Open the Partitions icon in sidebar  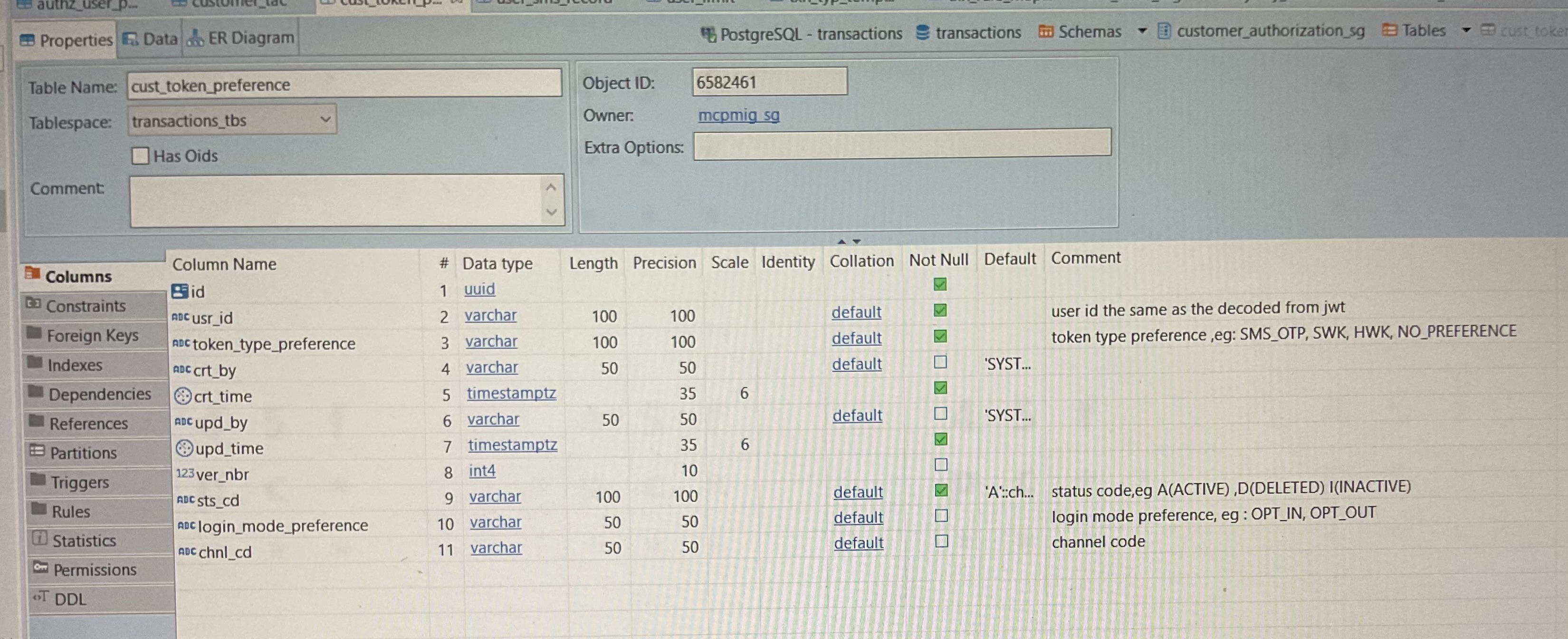click(37, 451)
